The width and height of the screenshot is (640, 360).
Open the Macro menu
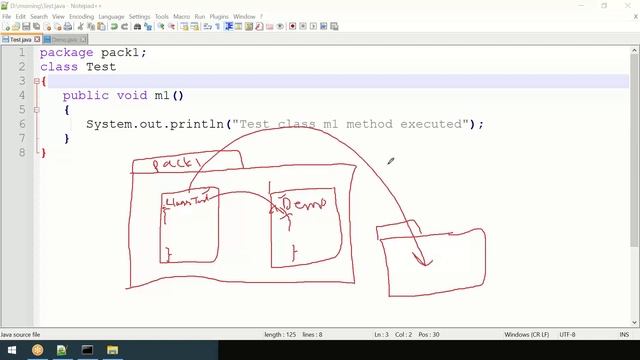coord(181,17)
